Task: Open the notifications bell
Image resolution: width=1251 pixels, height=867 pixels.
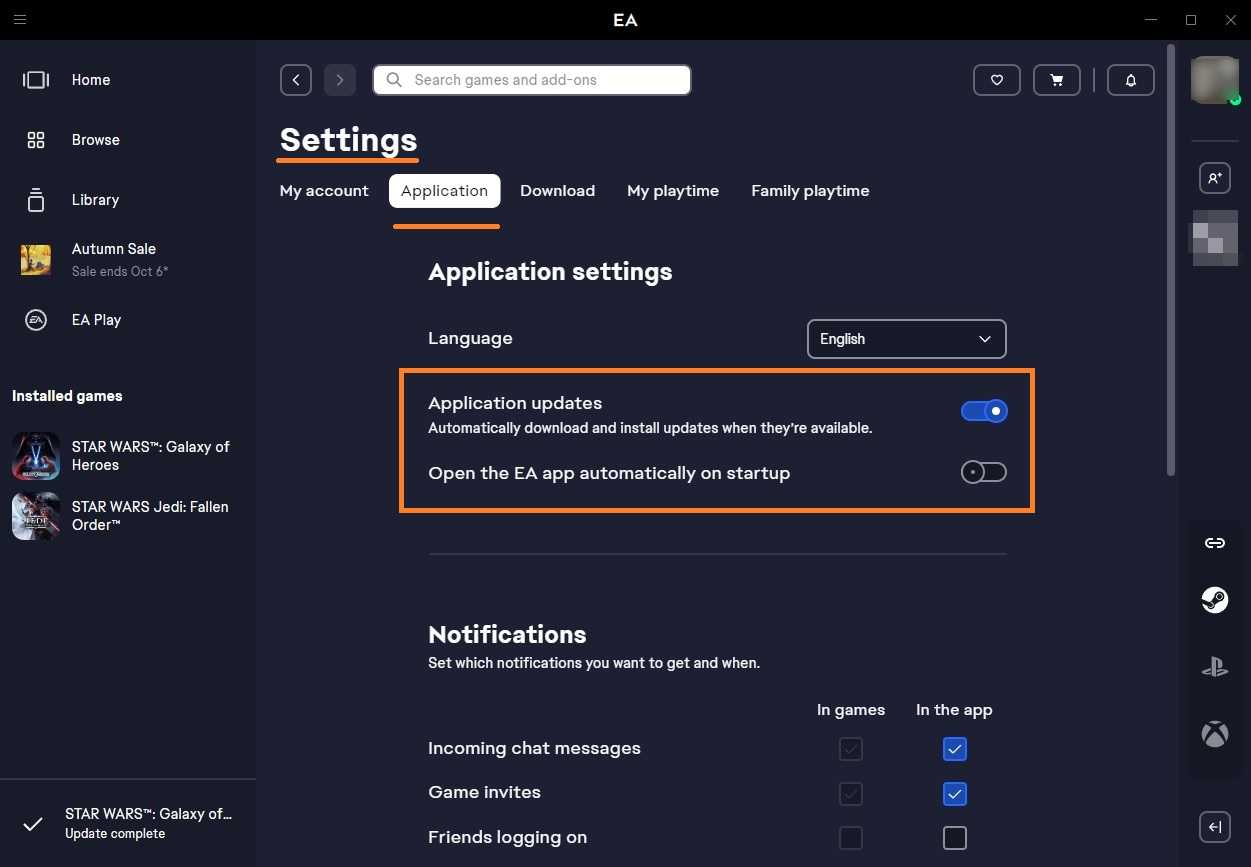Action: (1131, 80)
